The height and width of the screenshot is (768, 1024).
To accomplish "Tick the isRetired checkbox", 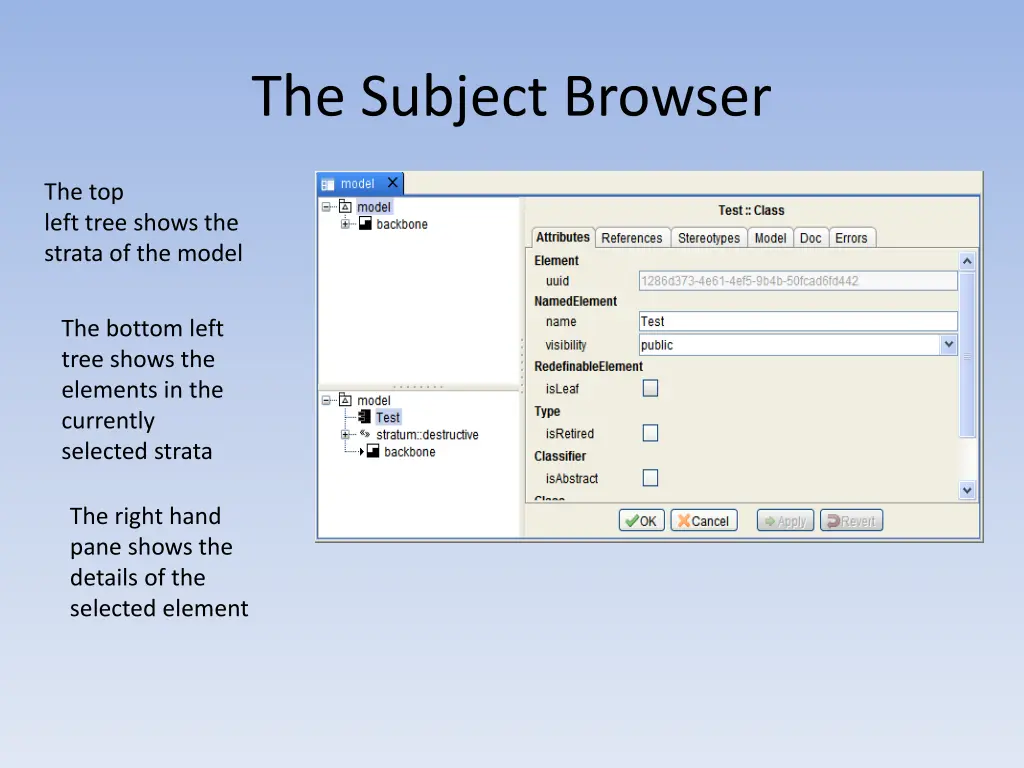I will click(x=650, y=433).
